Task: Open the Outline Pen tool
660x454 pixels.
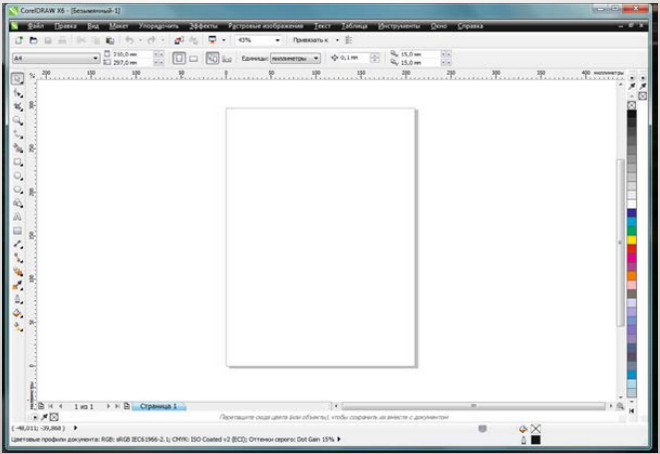Action: [18, 299]
